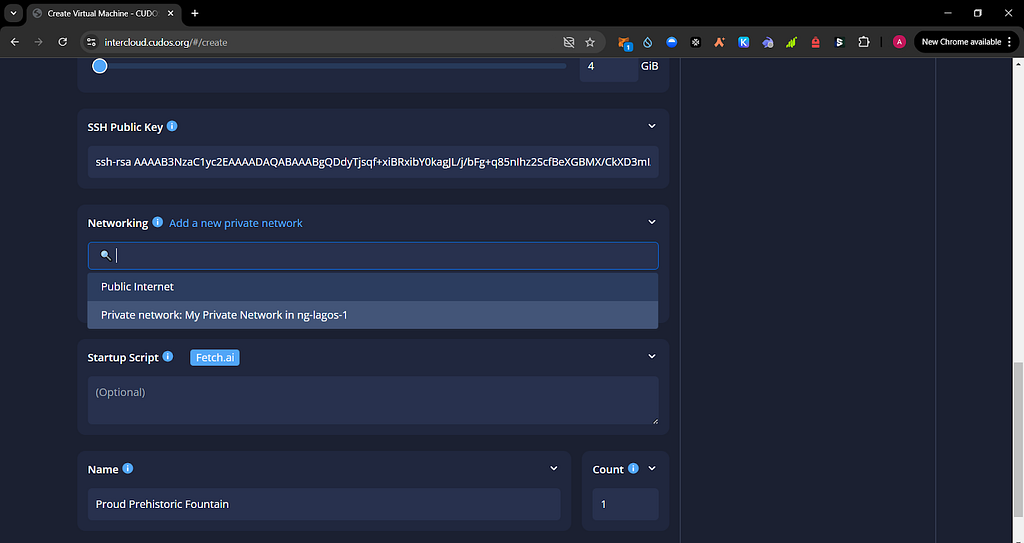Close the Create Virtual Machine tab
This screenshot has height=543, width=1024.
170,13
